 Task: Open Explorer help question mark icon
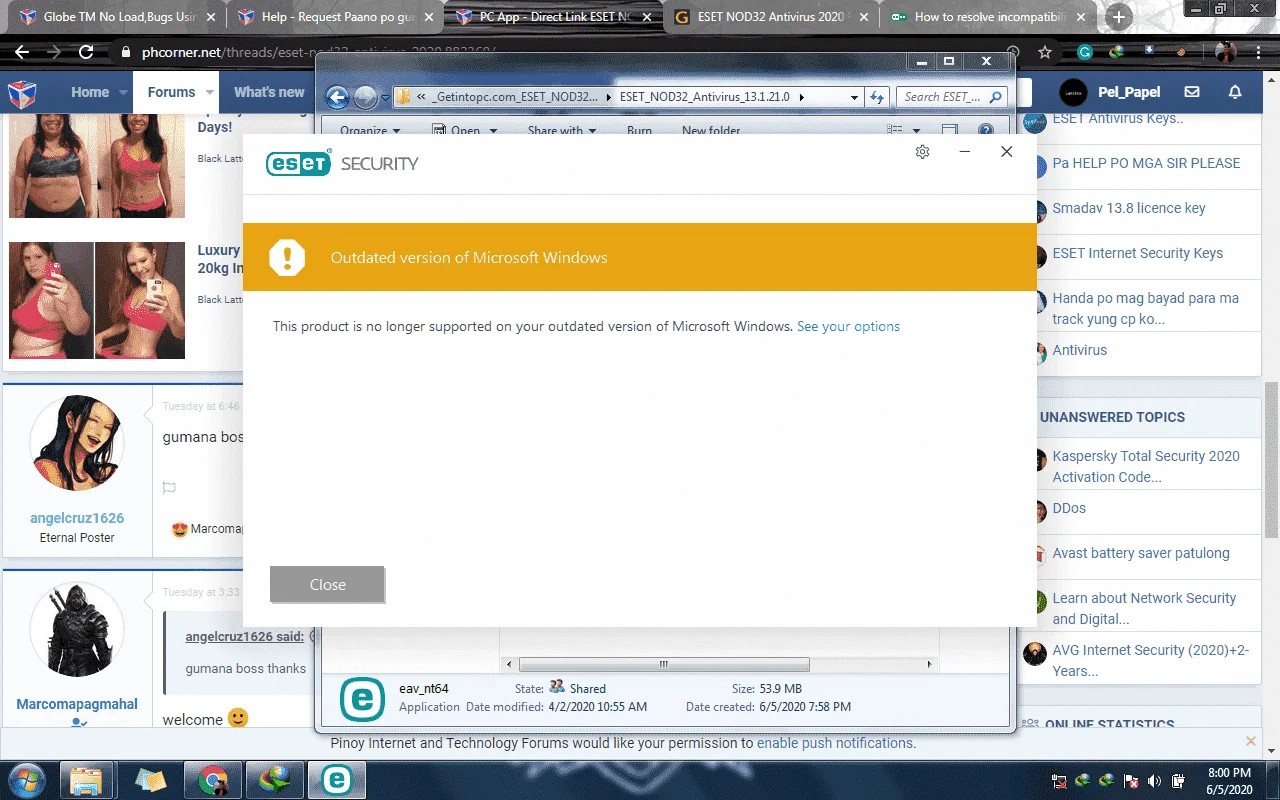click(x=985, y=130)
